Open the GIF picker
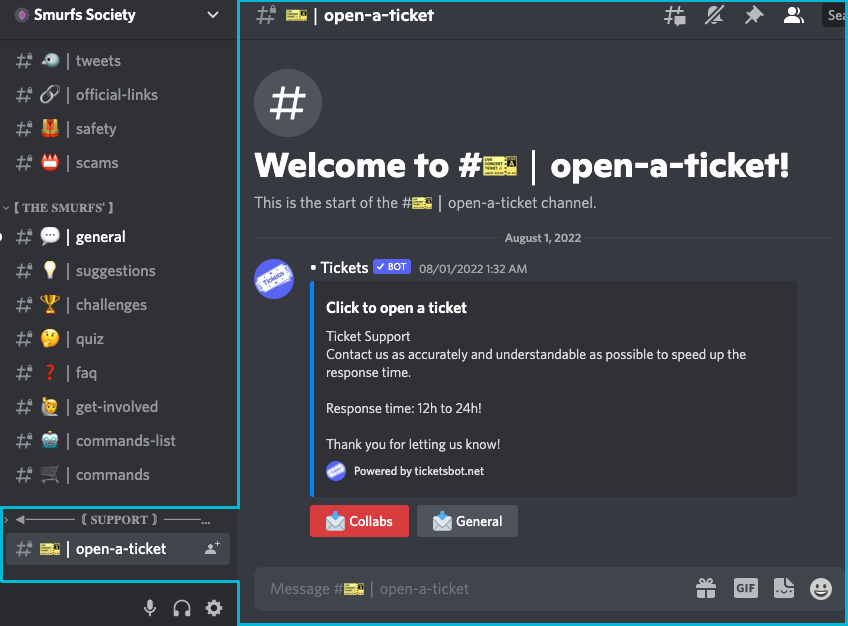 click(746, 588)
